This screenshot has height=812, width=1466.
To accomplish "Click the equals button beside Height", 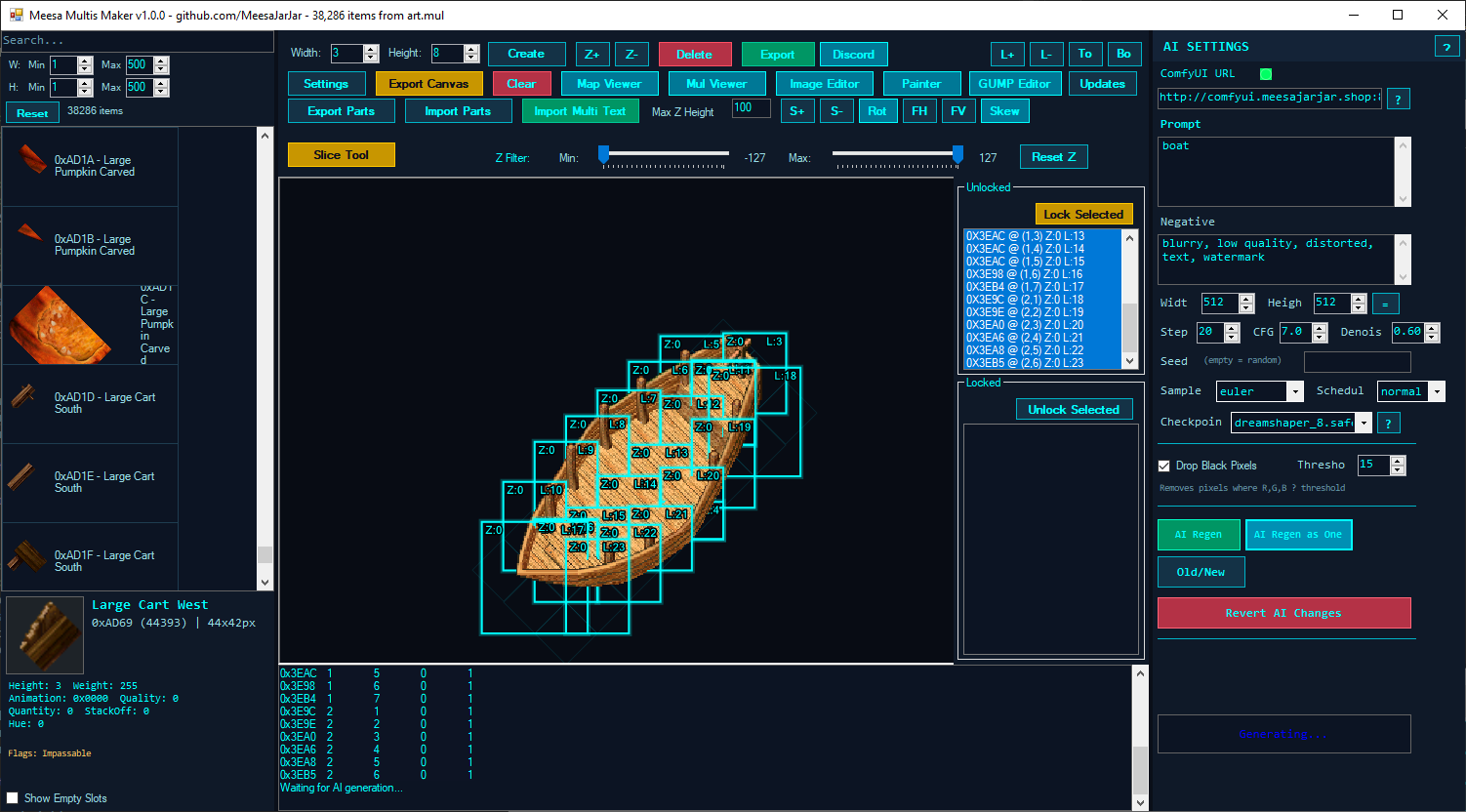I will tap(1385, 304).
